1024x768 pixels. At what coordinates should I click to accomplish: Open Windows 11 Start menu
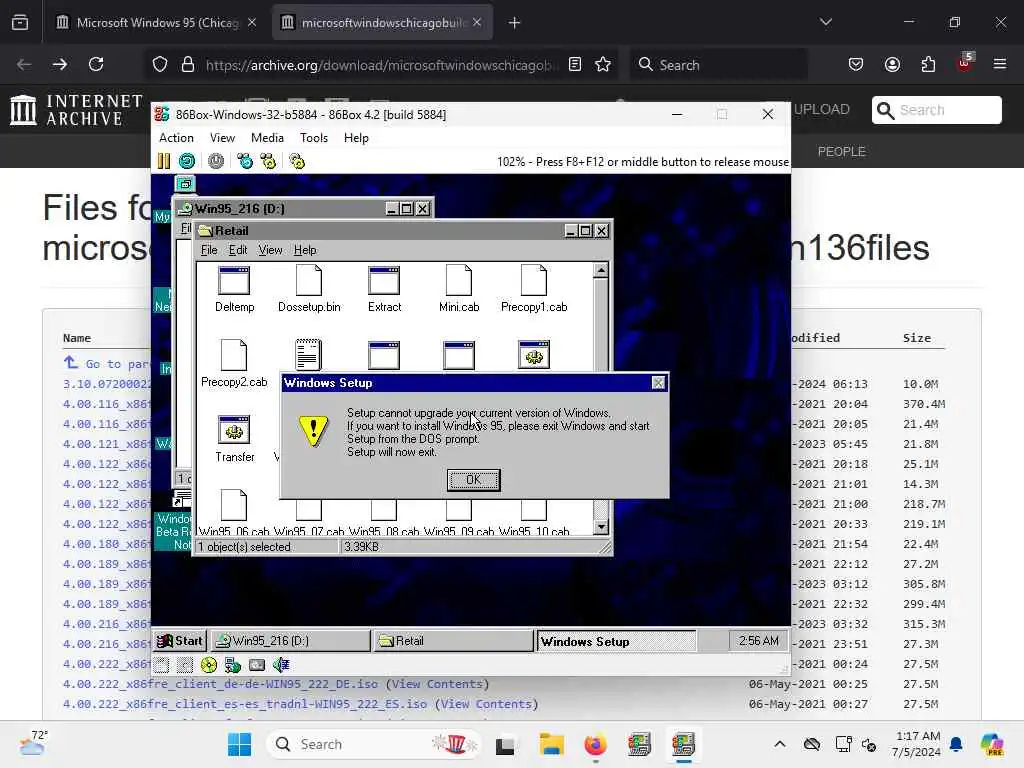239,744
